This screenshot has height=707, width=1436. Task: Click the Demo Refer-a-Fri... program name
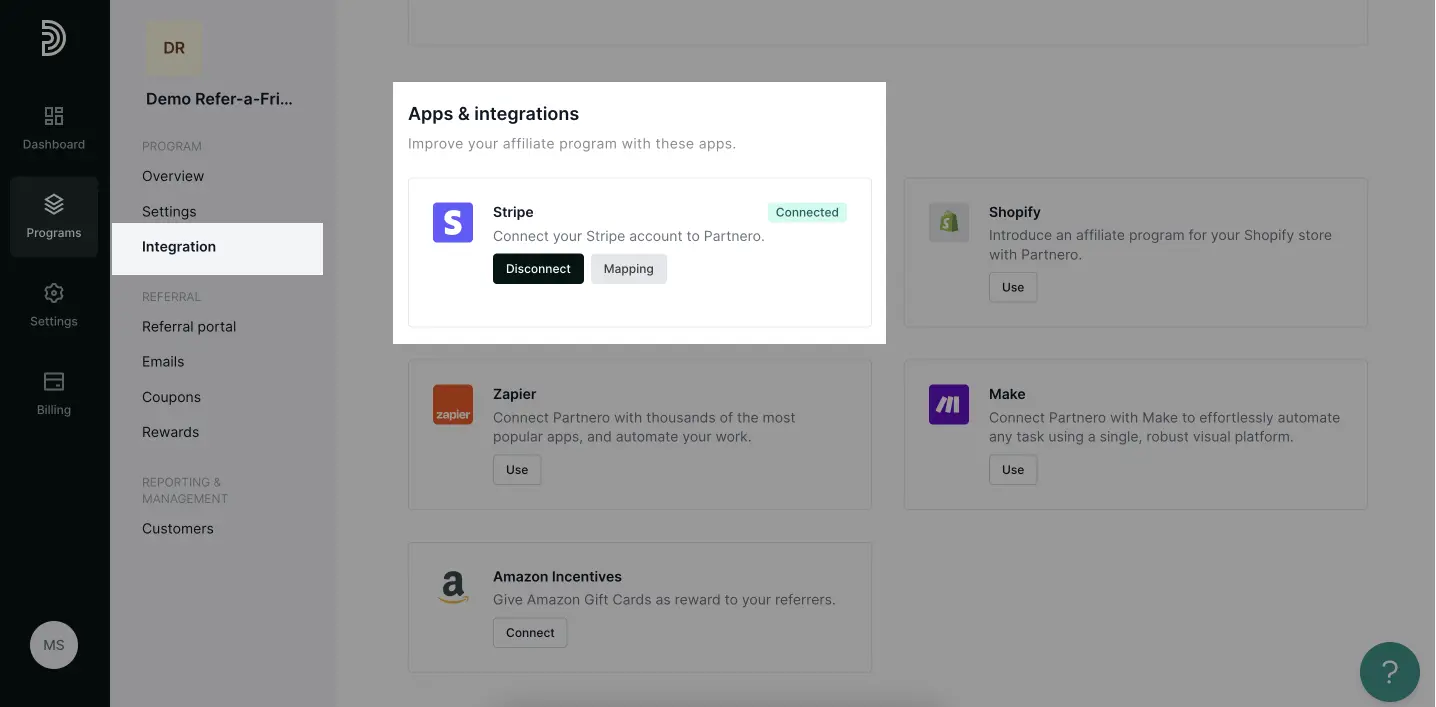(220, 99)
